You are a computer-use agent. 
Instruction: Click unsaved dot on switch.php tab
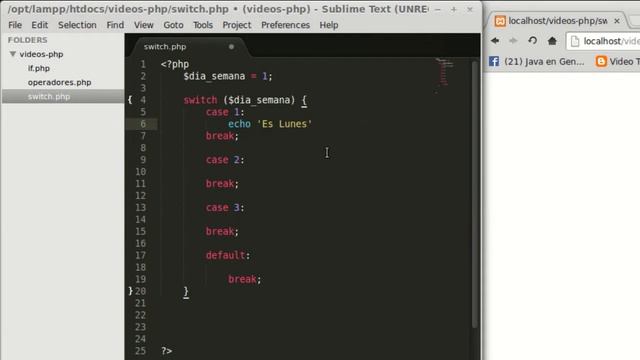[x=231, y=47]
